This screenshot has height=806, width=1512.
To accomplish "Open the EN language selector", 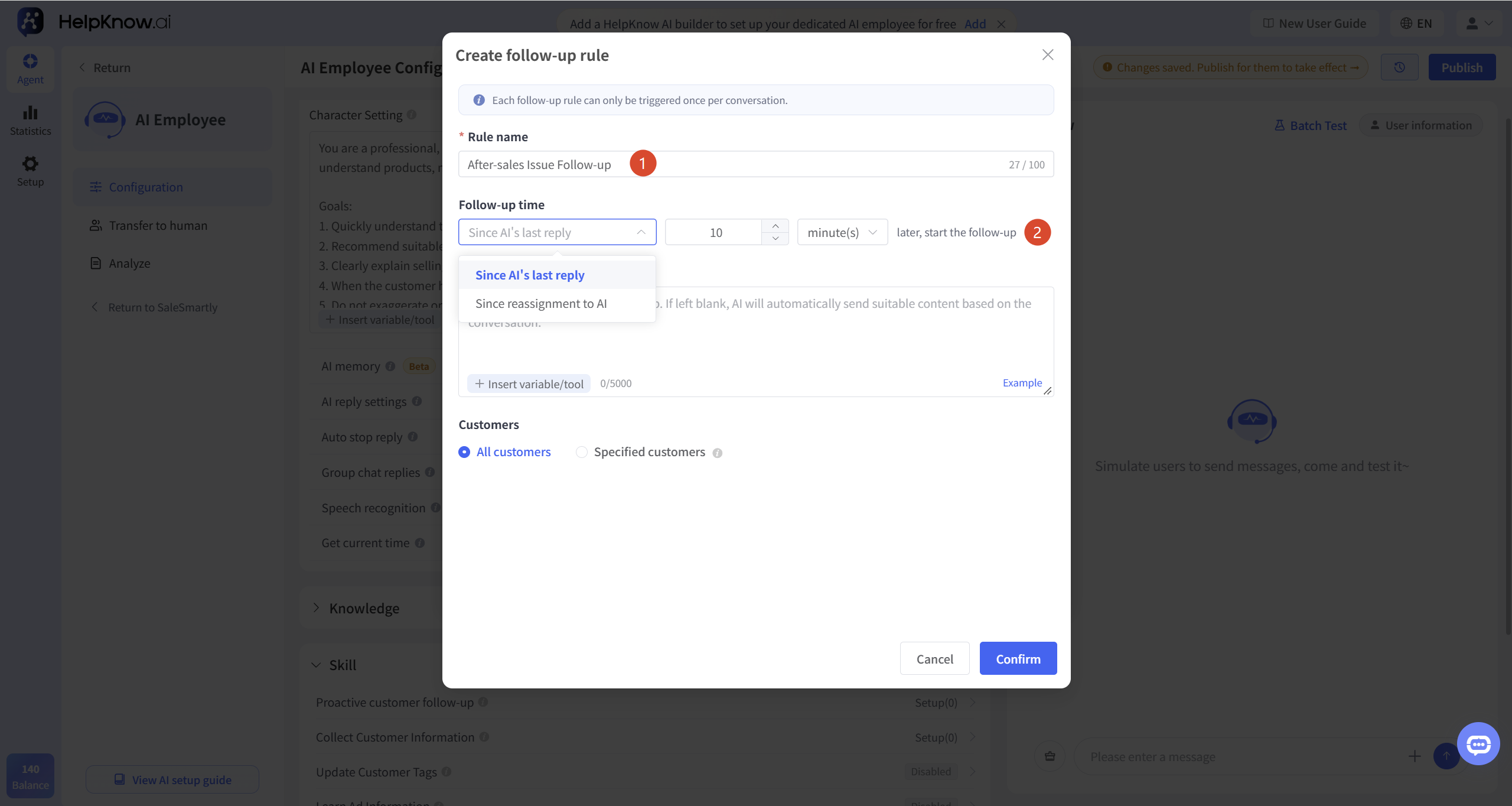I will pyautogui.click(x=1416, y=24).
